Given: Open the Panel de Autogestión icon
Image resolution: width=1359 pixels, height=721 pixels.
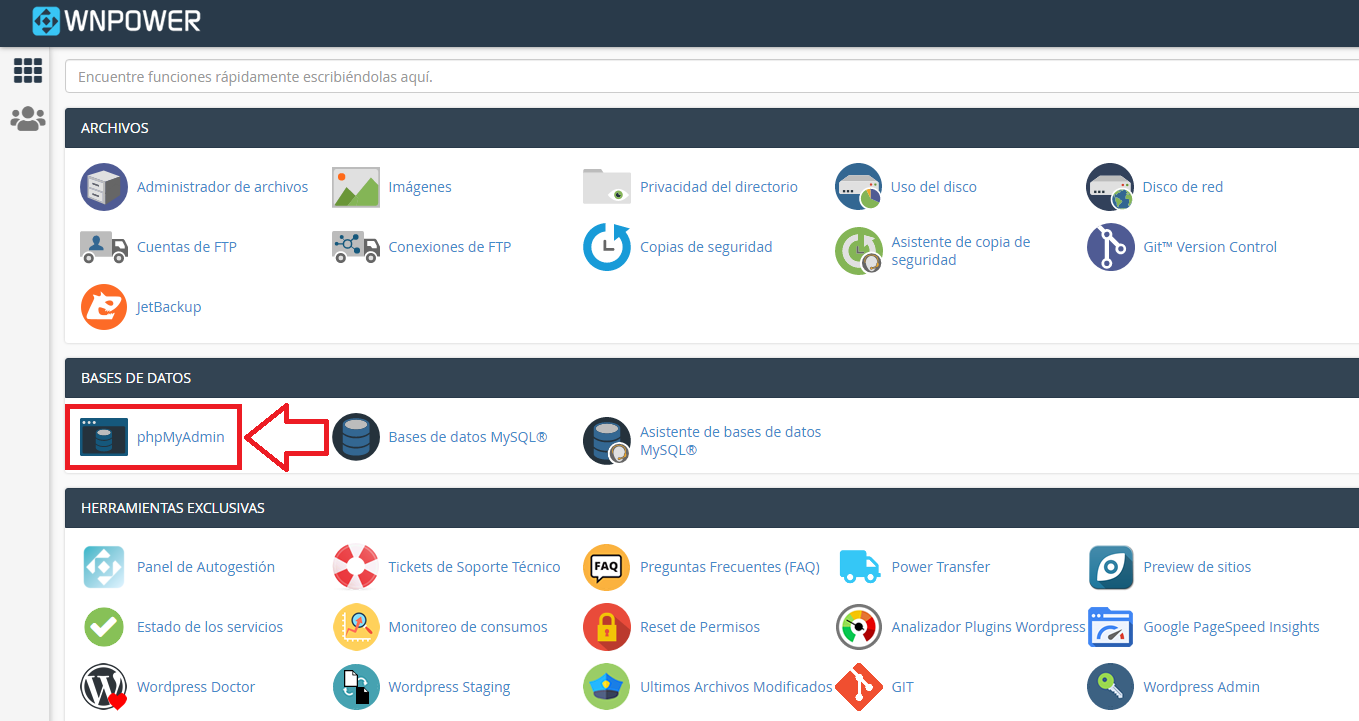Looking at the screenshot, I should point(104,567).
